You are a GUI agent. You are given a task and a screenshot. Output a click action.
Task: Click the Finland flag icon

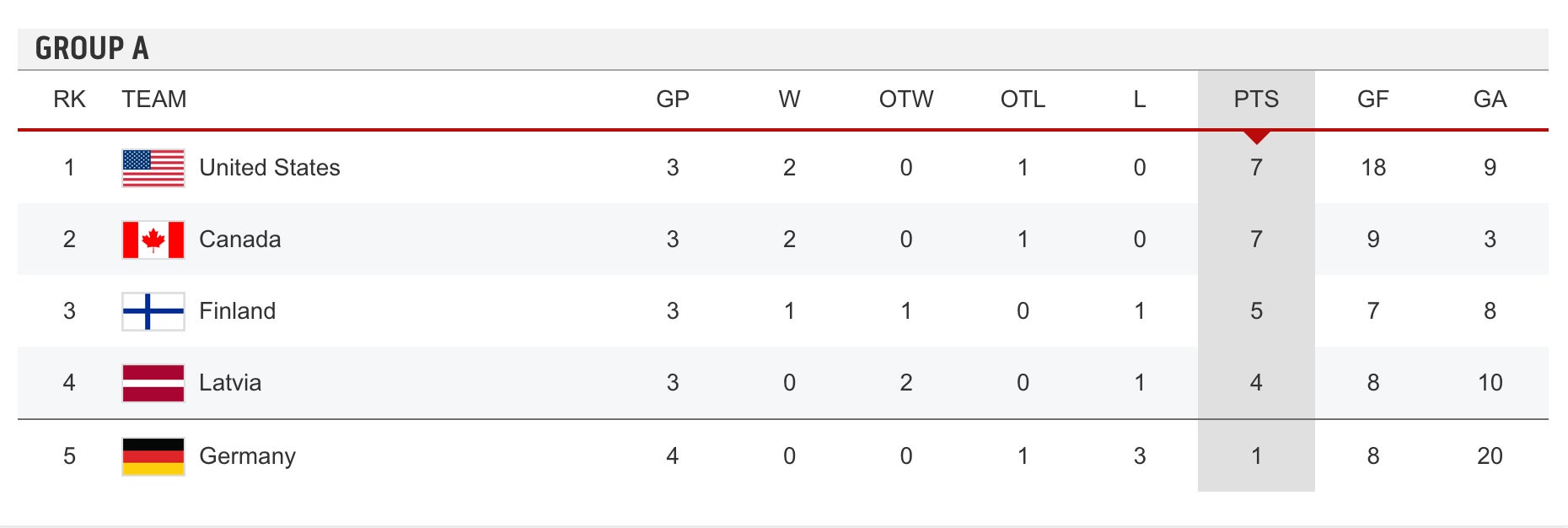153,311
